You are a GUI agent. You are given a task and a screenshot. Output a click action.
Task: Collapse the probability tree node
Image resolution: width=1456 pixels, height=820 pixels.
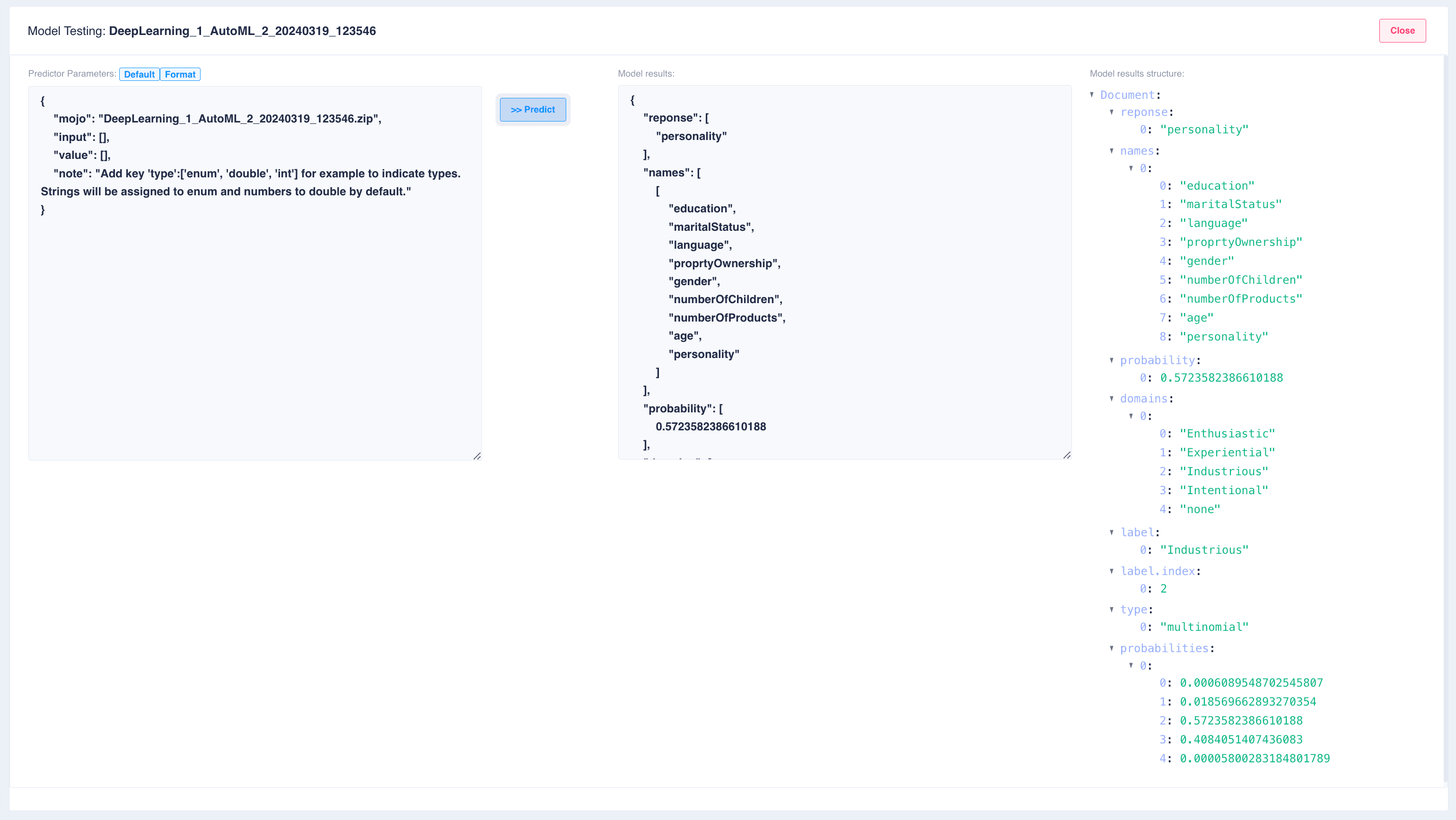pyautogui.click(x=1112, y=360)
